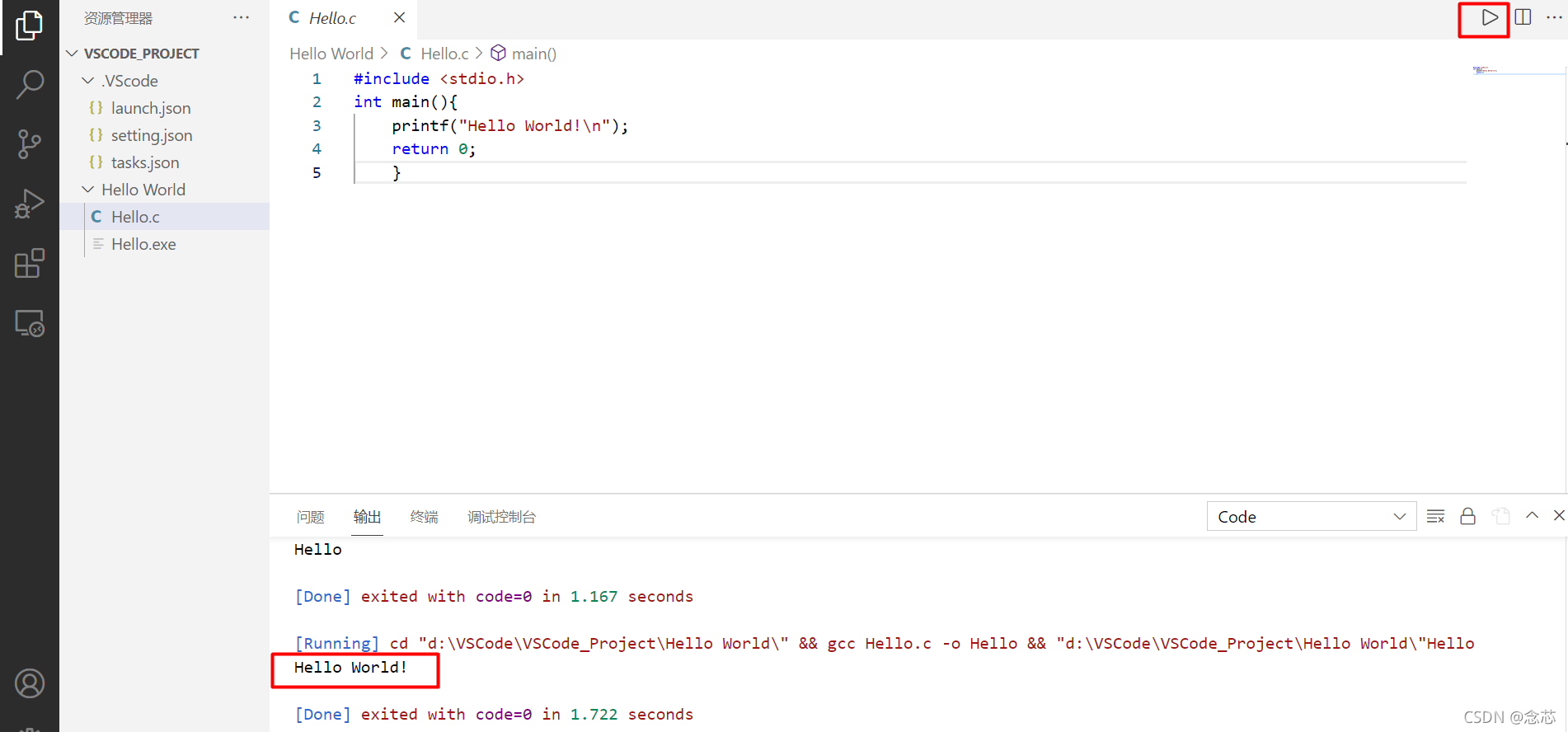Click the int main(){ line

tap(406, 101)
